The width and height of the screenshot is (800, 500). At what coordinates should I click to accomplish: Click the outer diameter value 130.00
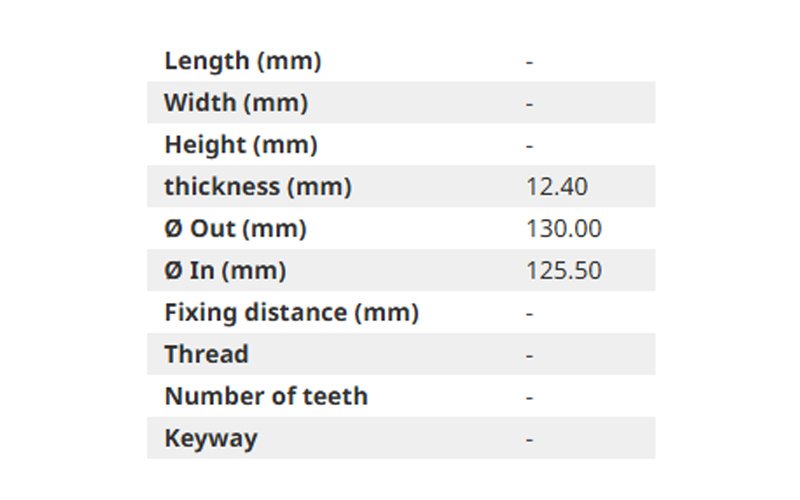point(564,229)
